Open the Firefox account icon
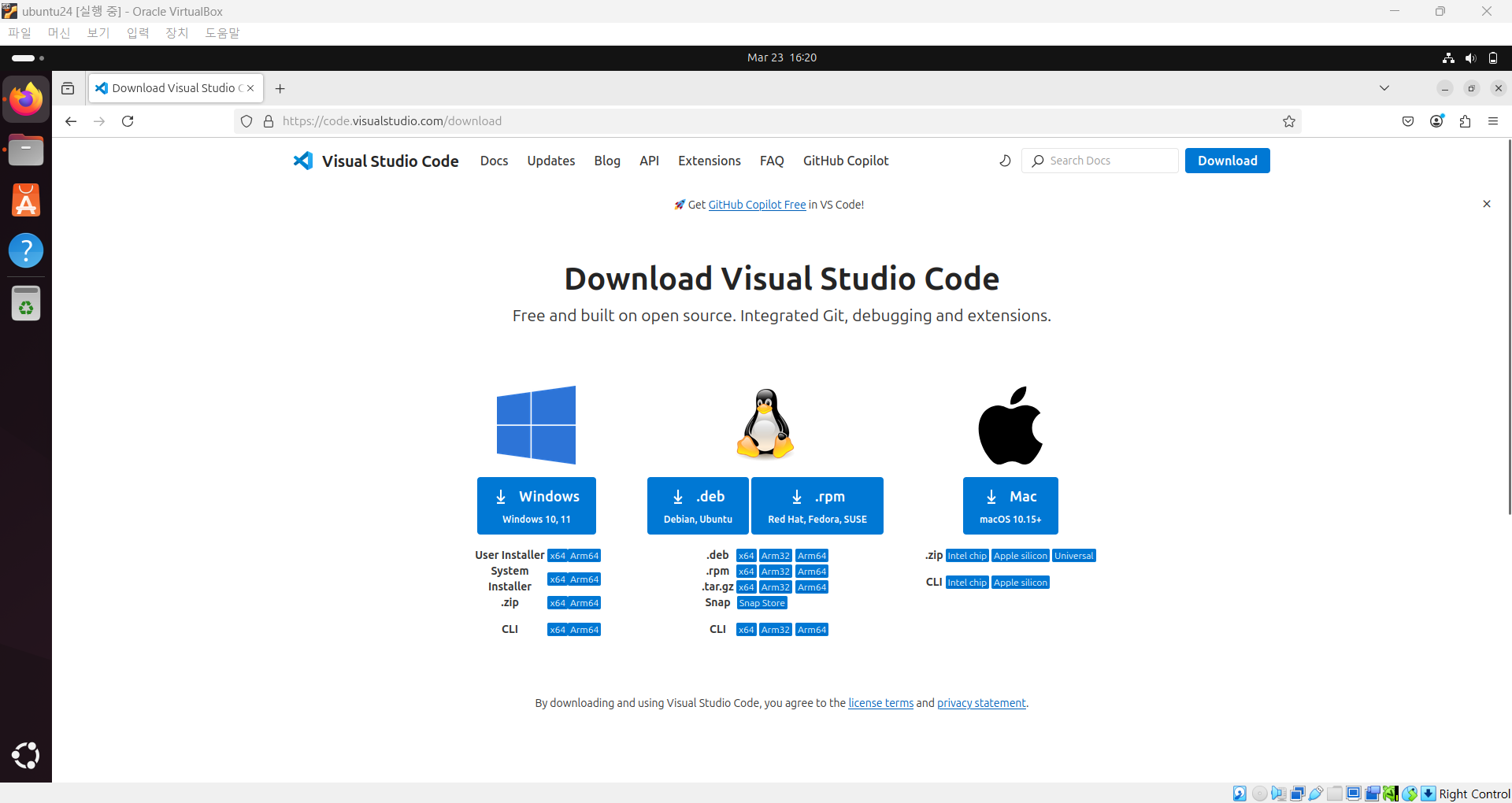Viewport: 1512px width, 803px height. (x=1436, y=121)
